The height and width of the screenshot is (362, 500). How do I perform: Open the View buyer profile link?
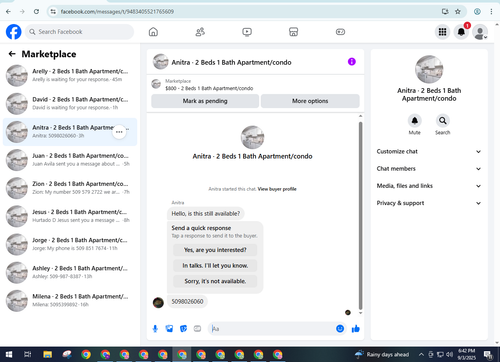tap(277, 189)
